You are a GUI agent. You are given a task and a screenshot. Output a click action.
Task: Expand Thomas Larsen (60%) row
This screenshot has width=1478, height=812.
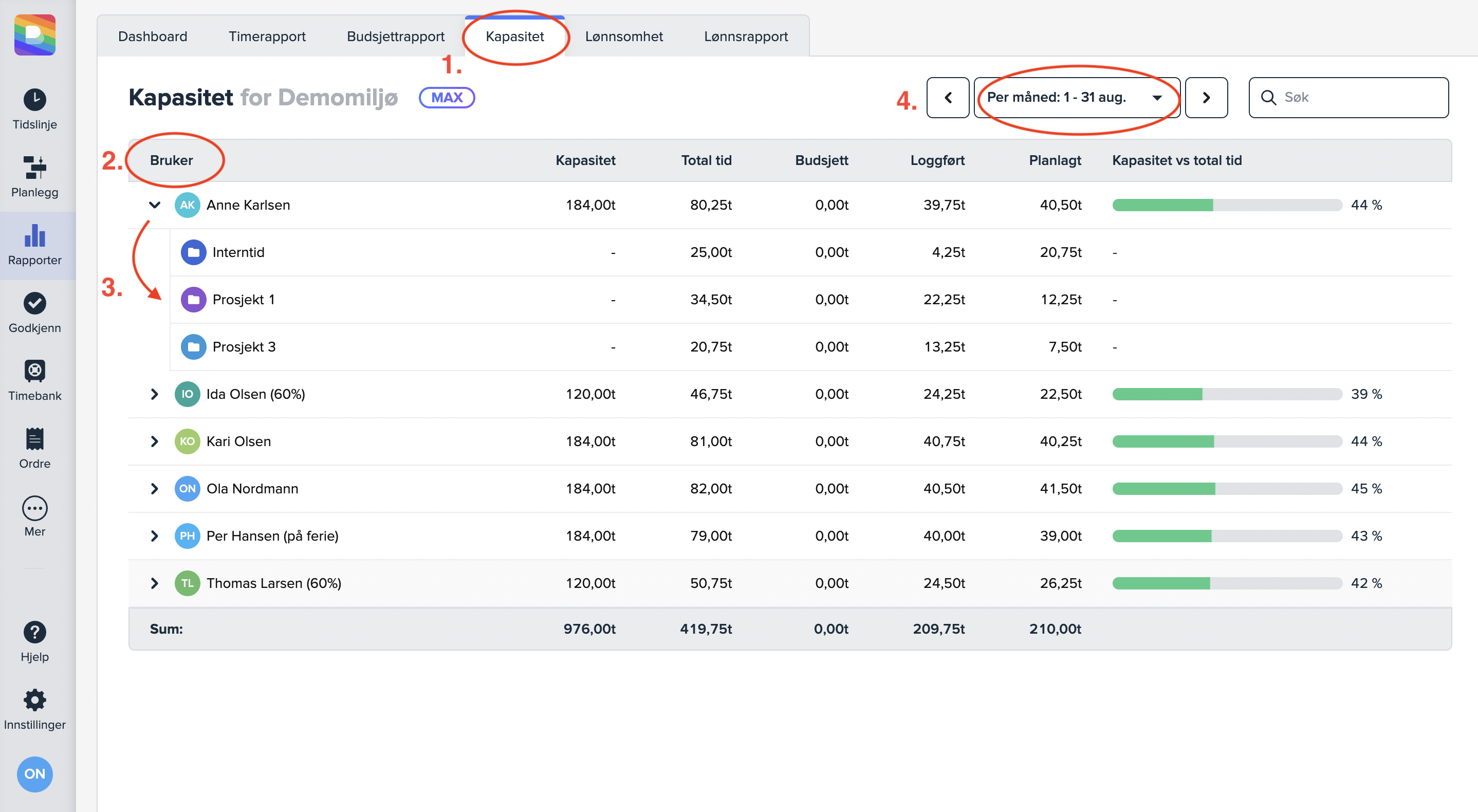pyautogui.click(x=154, y=583)
